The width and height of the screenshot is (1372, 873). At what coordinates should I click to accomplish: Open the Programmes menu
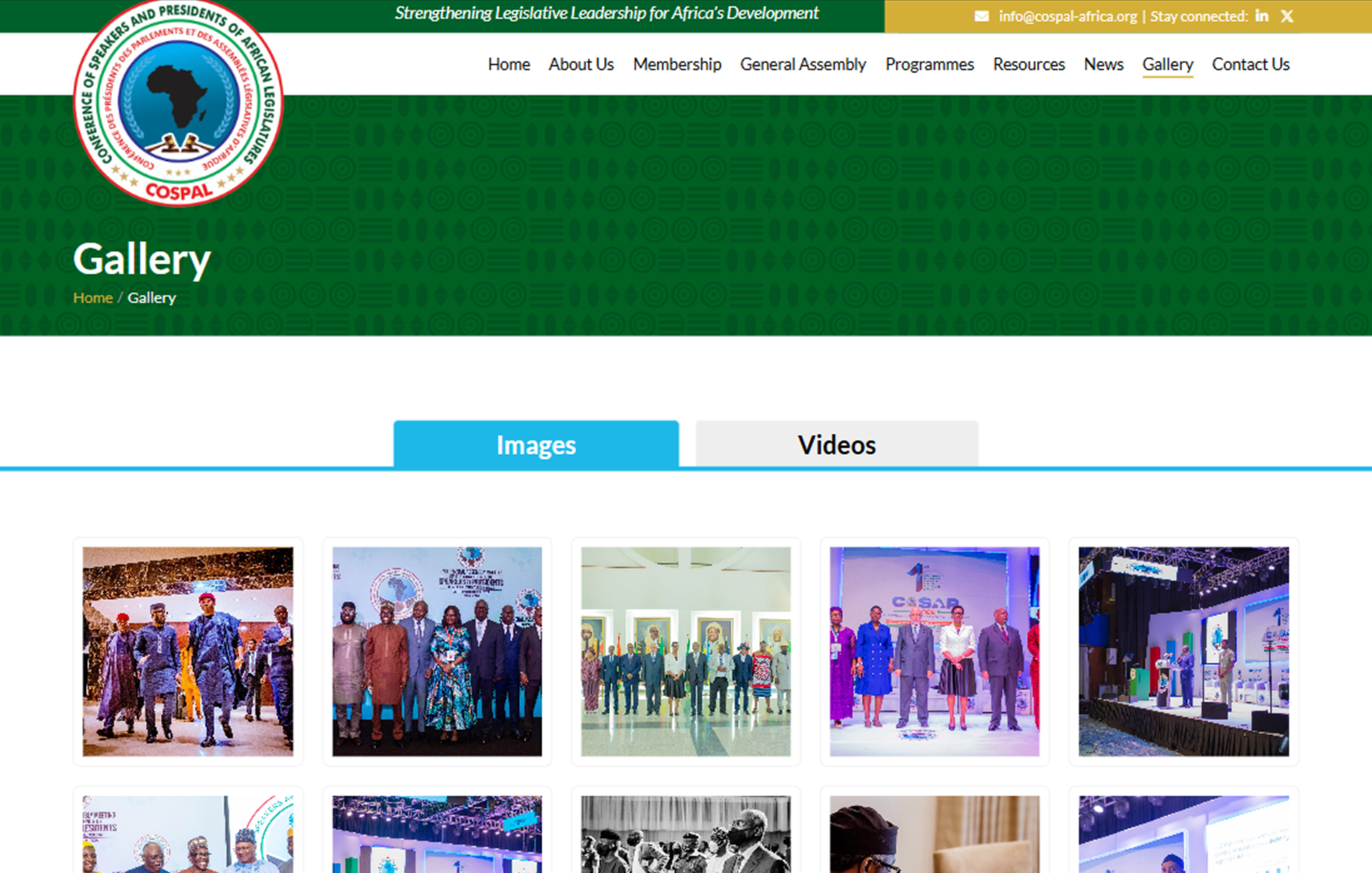pos(929,64)
